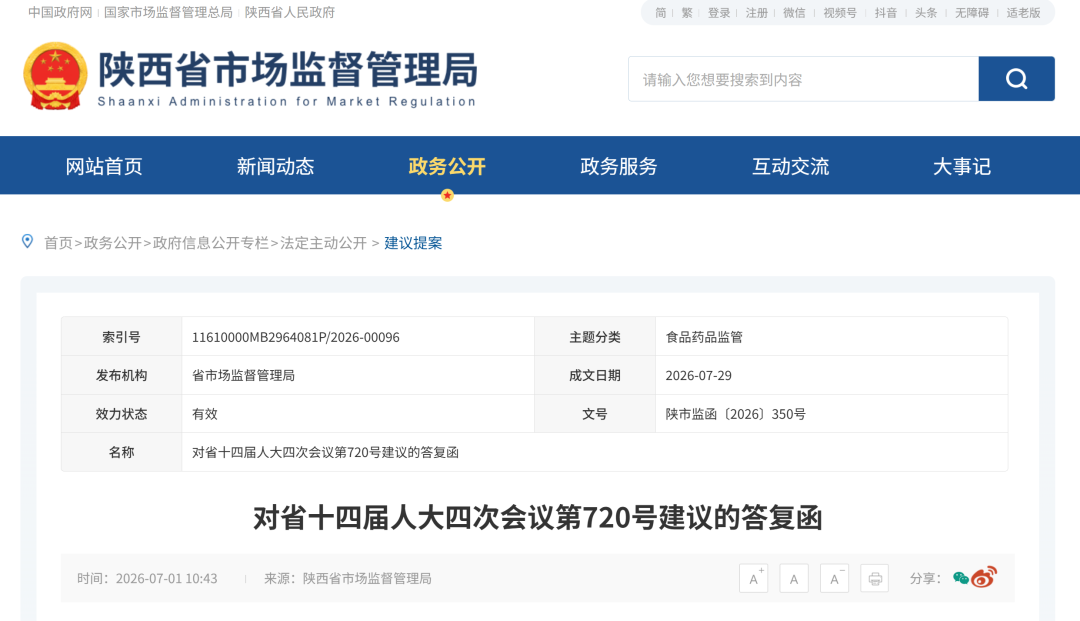Screen dimensions: 1080x621
Task: Click validity status value 有效
Action: pyautogui.click(x=205, y=414)
